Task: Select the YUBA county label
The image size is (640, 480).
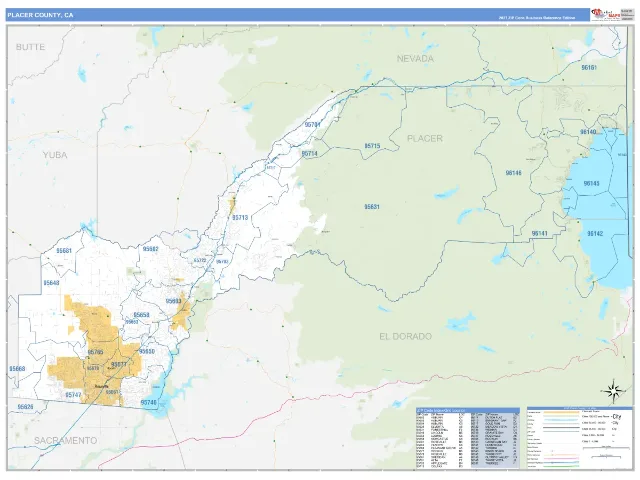Action: pyautogui.click(x=55, y=155)
